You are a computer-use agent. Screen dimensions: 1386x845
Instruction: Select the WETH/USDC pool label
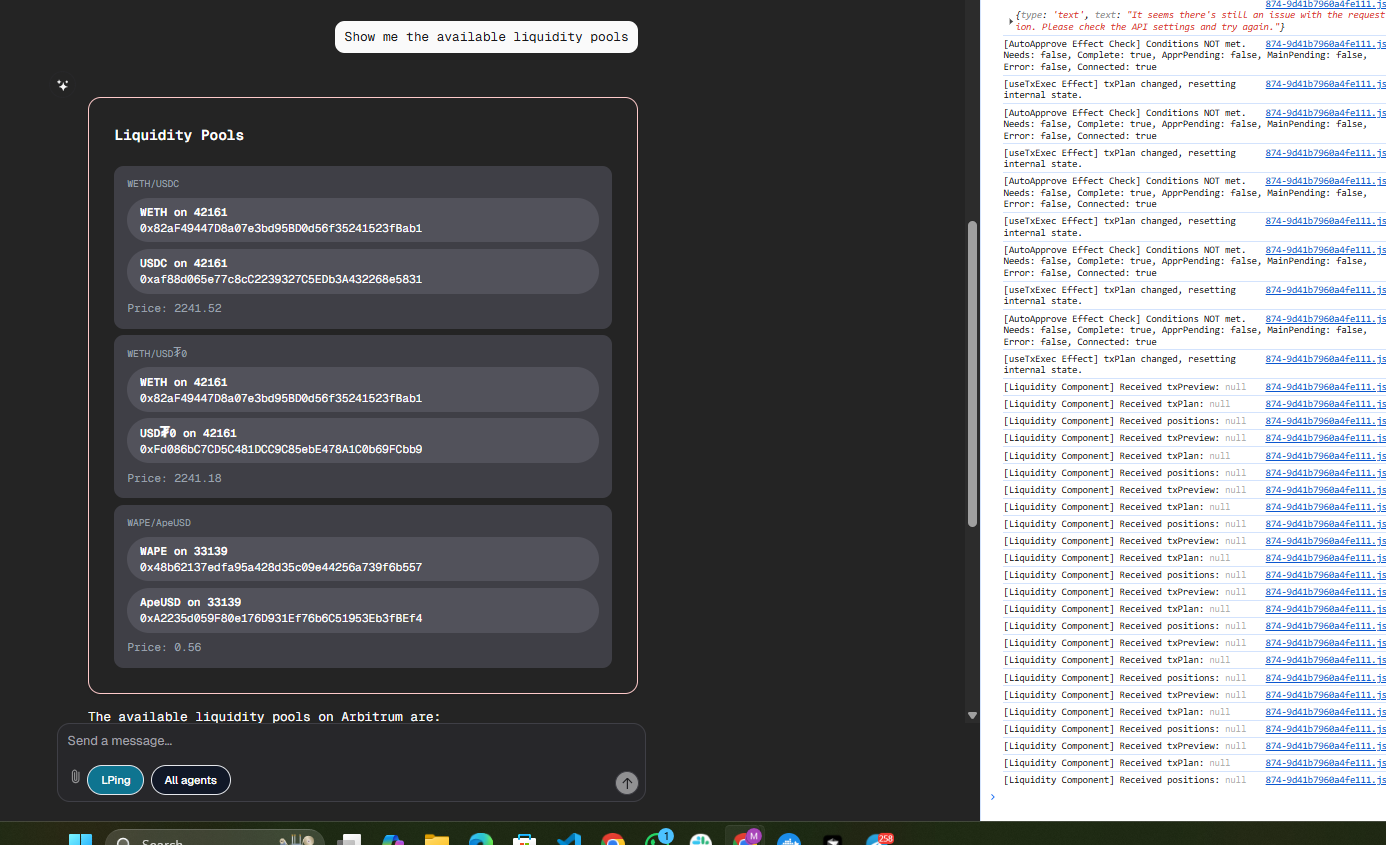[x=153, y=184]
